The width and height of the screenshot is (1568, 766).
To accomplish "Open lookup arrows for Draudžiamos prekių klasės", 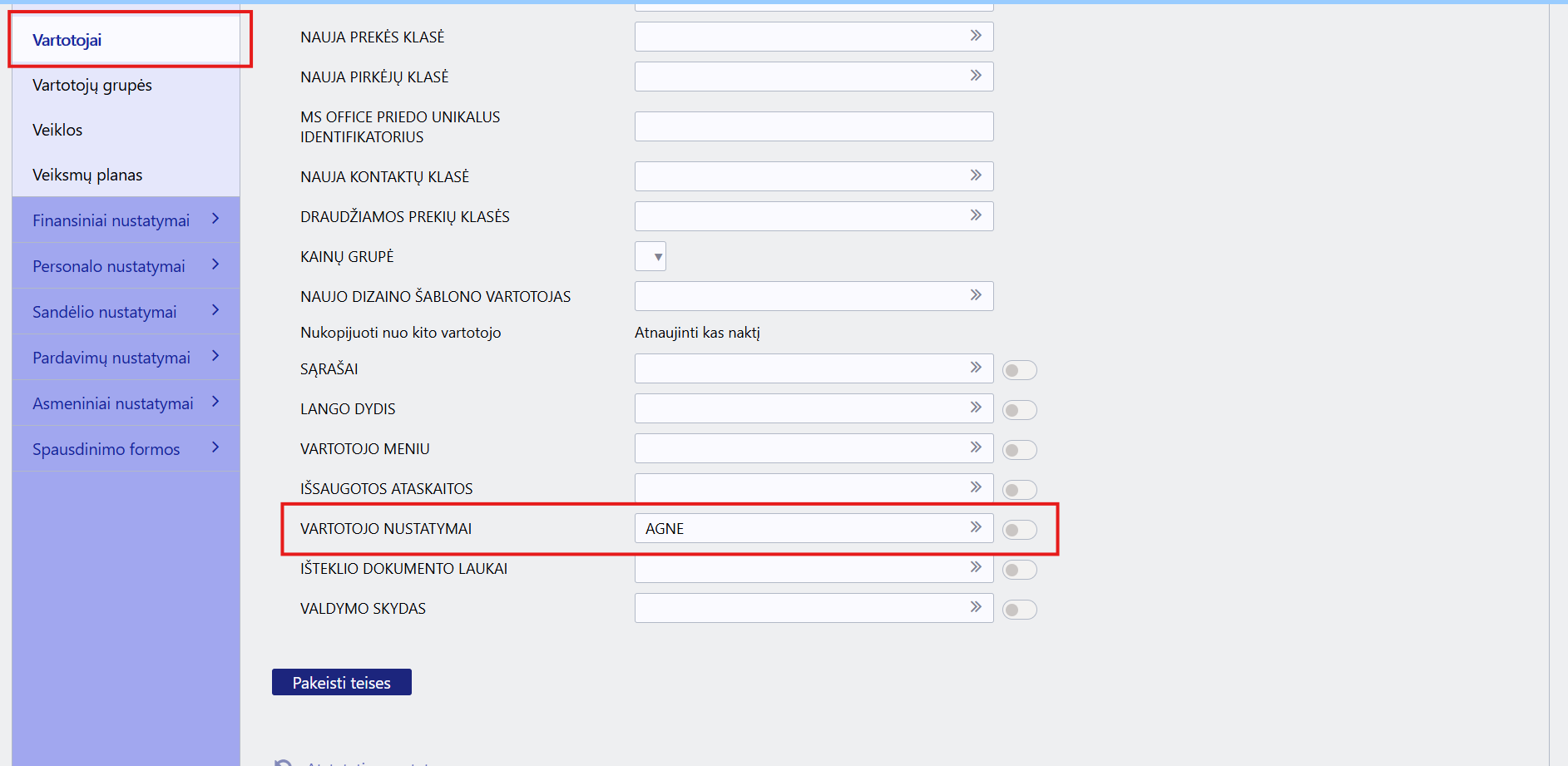I will point(976,215).
